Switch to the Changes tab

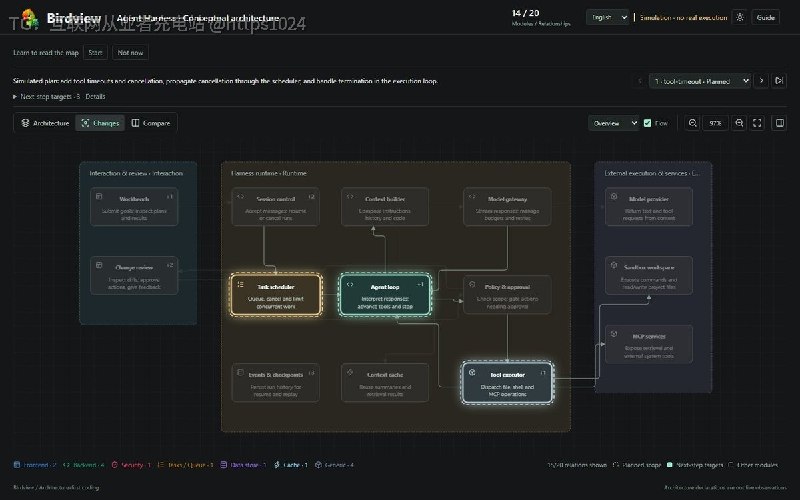pyautogui.click(x=100, y=123)
